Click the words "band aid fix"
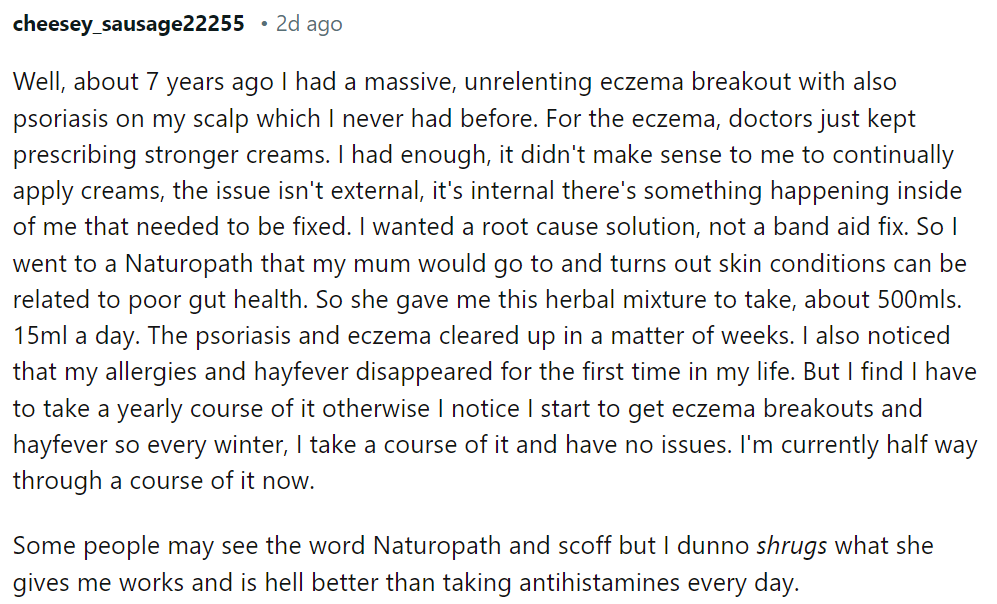The width and height of the screenshot is (997, 604). tap(839, 227)
